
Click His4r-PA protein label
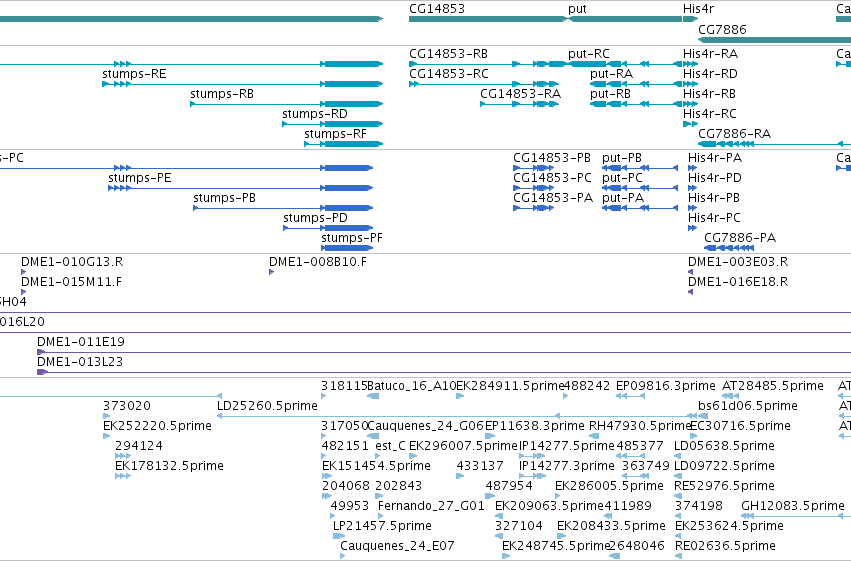coord(715,158)
